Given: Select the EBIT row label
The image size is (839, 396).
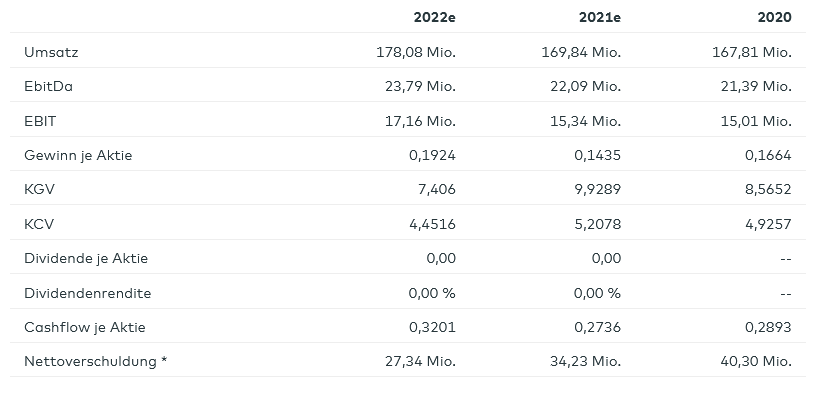Looking at the screenshot, I should [x=40, y=121].
